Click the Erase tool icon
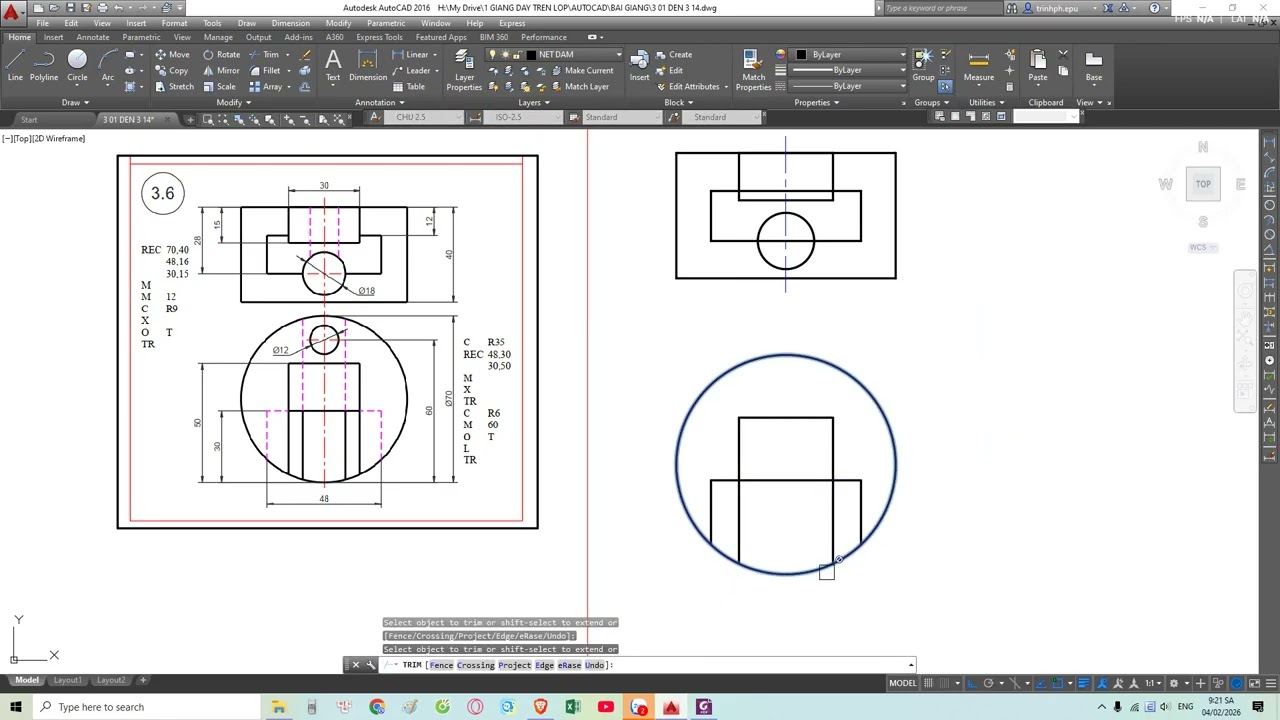The image size is (1280, 720). click(306, 55)
